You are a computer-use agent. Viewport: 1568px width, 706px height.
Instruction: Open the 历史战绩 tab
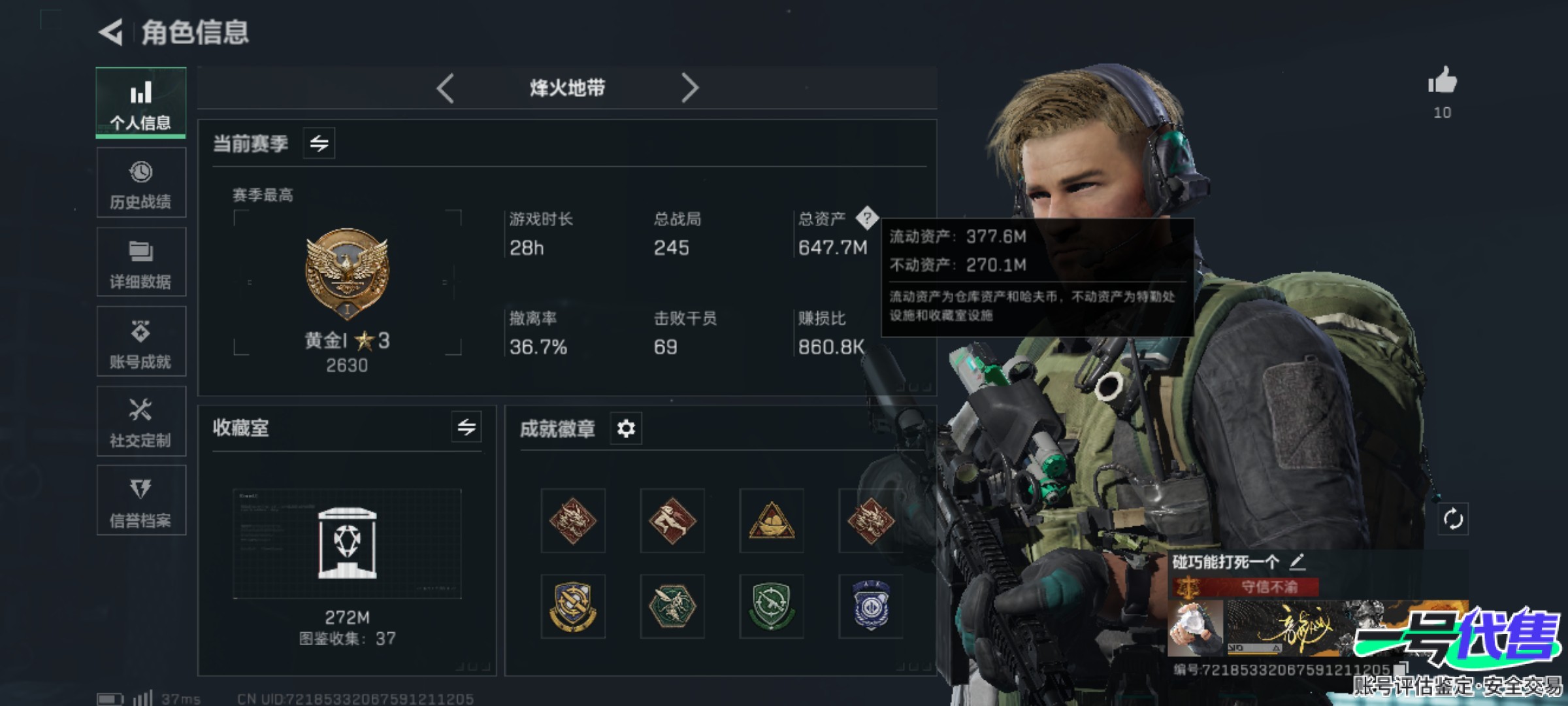[x=141, y=182]
